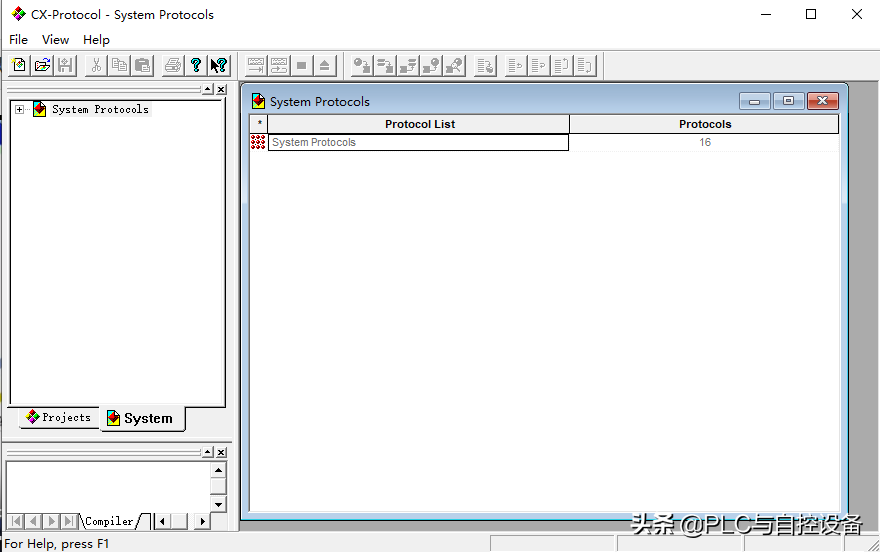
Task: Select the System Protocols list entry field
Action: (x=418, y=142)
